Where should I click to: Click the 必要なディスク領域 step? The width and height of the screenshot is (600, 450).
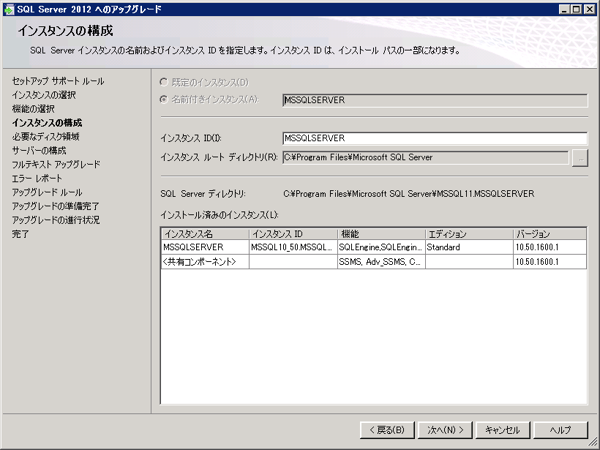click(x=45, y=137)
